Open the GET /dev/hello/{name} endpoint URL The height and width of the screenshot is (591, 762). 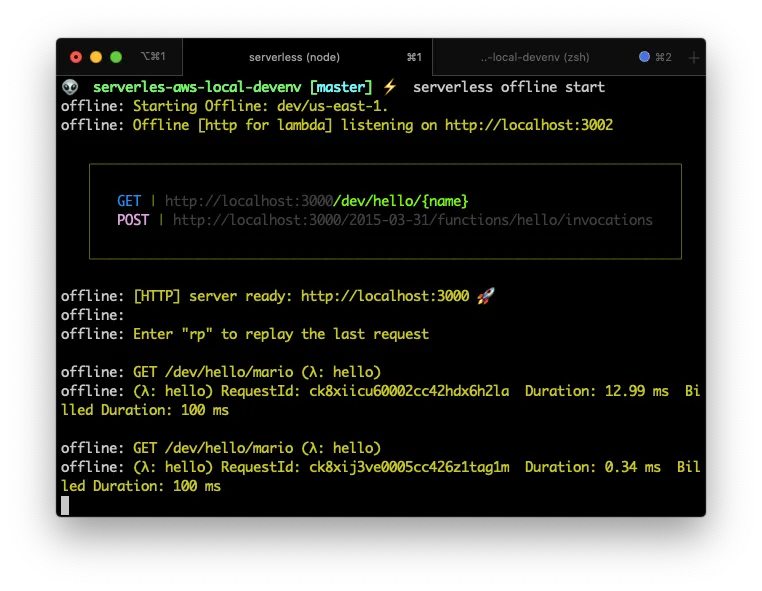[x=316, y=201]
